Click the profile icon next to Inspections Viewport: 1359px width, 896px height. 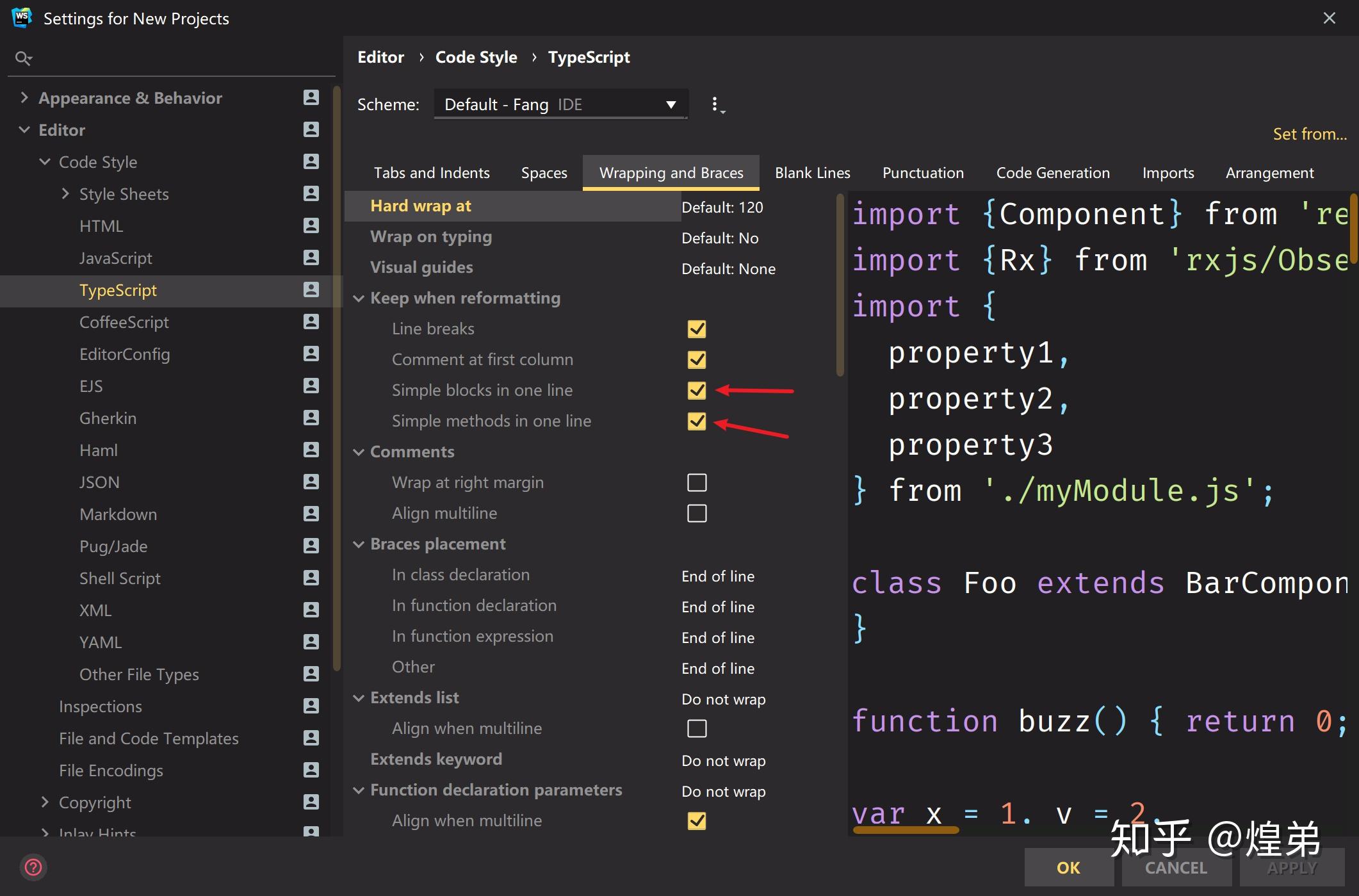coord(311,706)
